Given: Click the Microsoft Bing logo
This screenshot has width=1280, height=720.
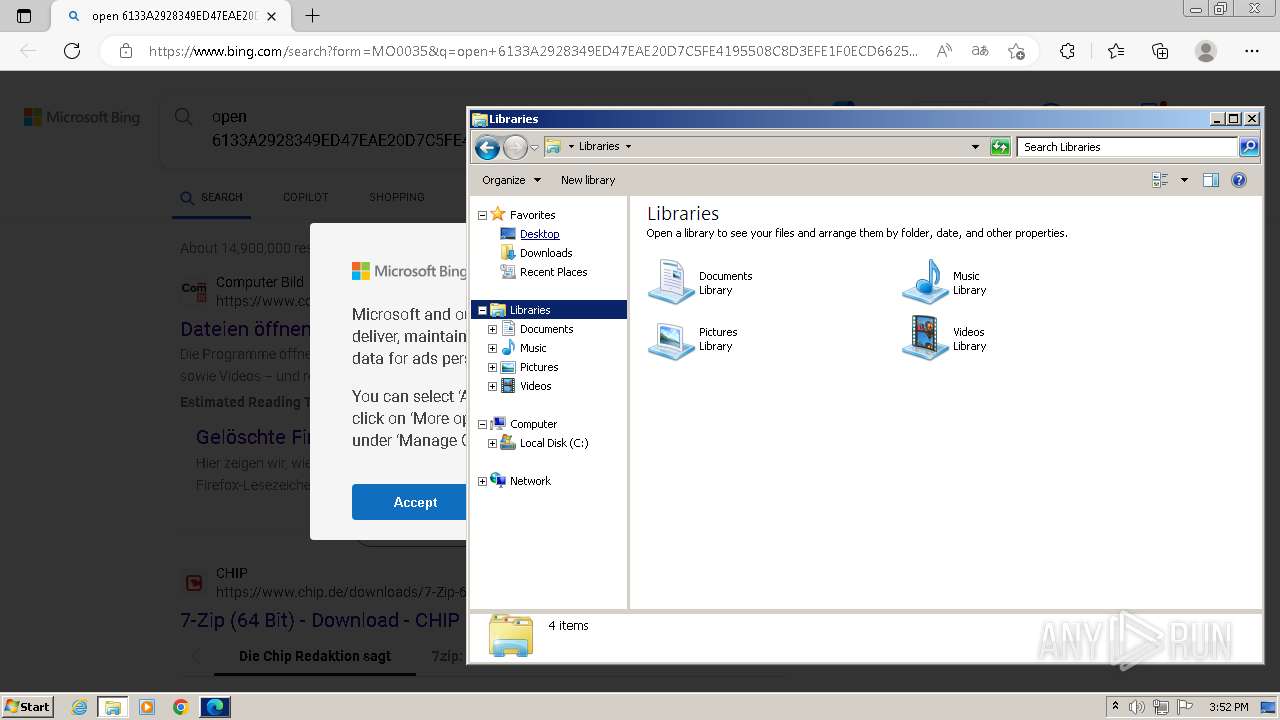Looking at the screenshot, I should 82,118.
